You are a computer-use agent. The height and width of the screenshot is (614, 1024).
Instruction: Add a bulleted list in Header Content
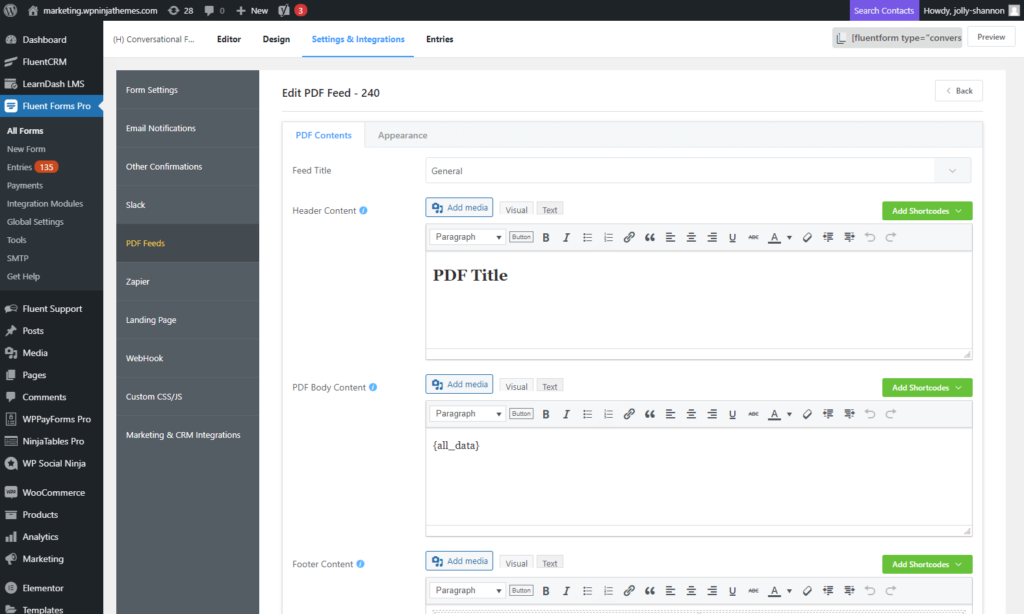(x=587, y=237)
